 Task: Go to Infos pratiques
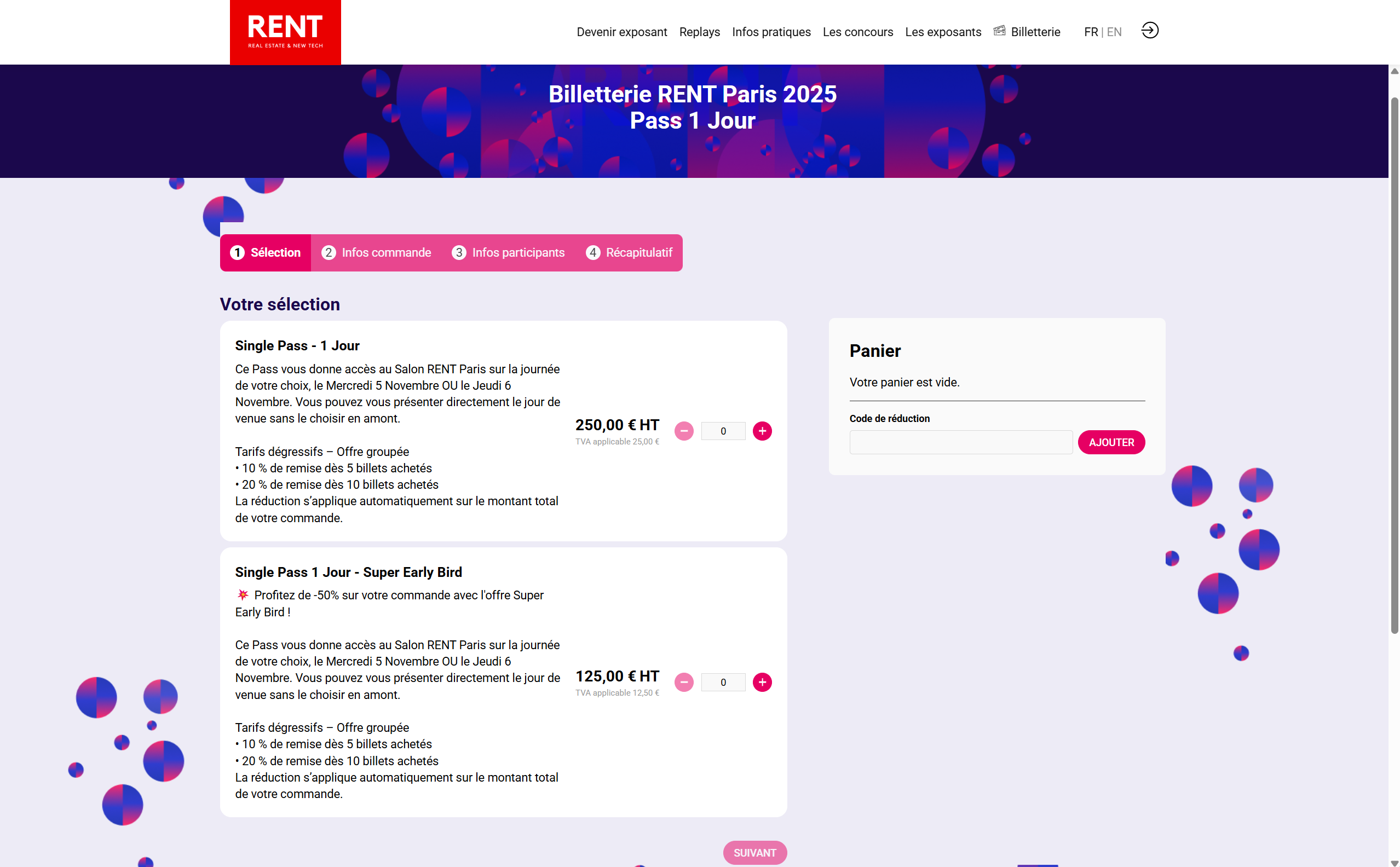coord(771,32)
